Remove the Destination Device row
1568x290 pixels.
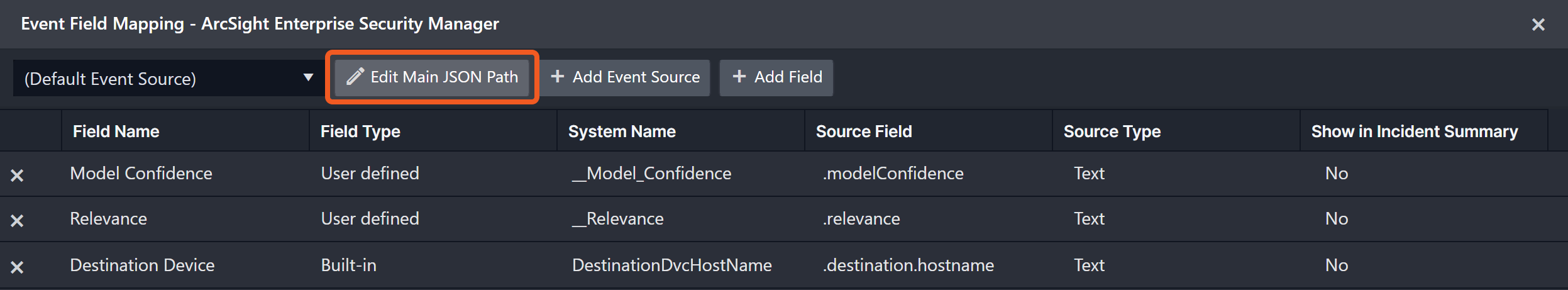(x=17, y=267)
